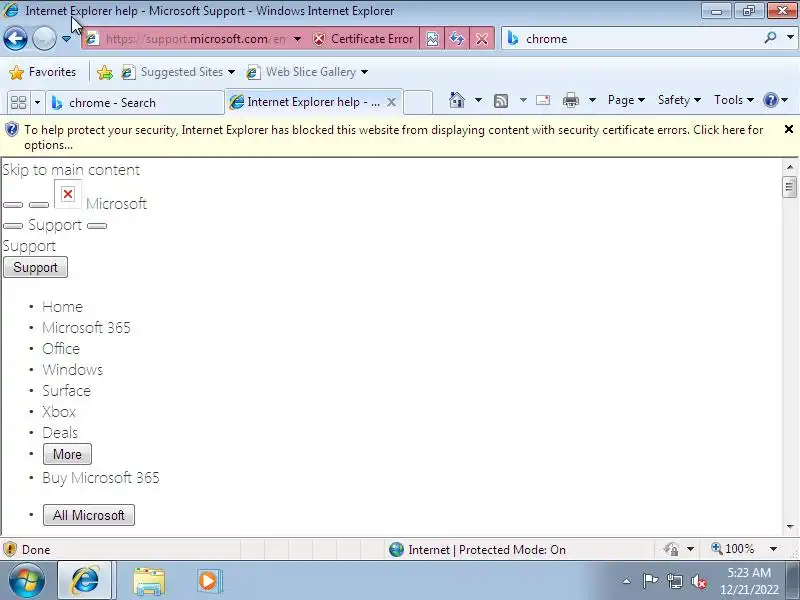
Task: Click the Buy Microsoft 365 link
Action: coord(101,478)
